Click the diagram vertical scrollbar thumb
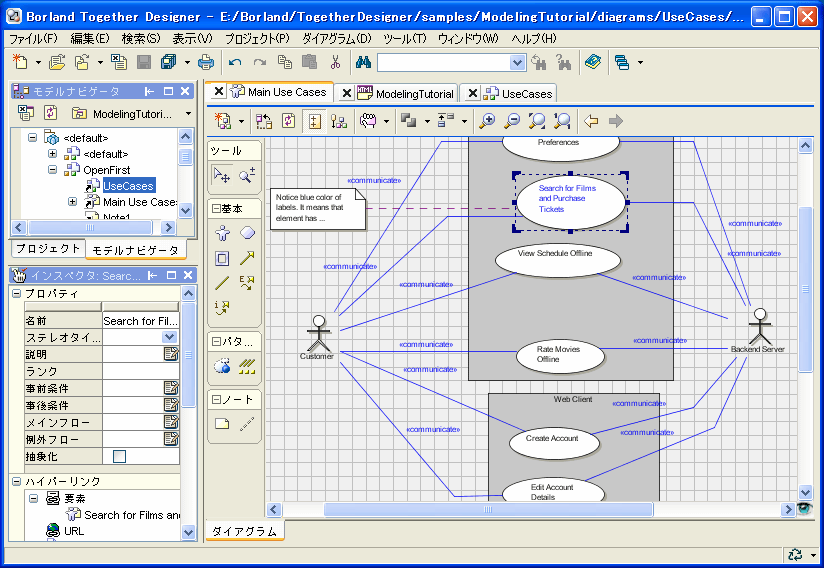Image resolution: width=824 pixels, height=568 pixels. (x=805, y=289)
